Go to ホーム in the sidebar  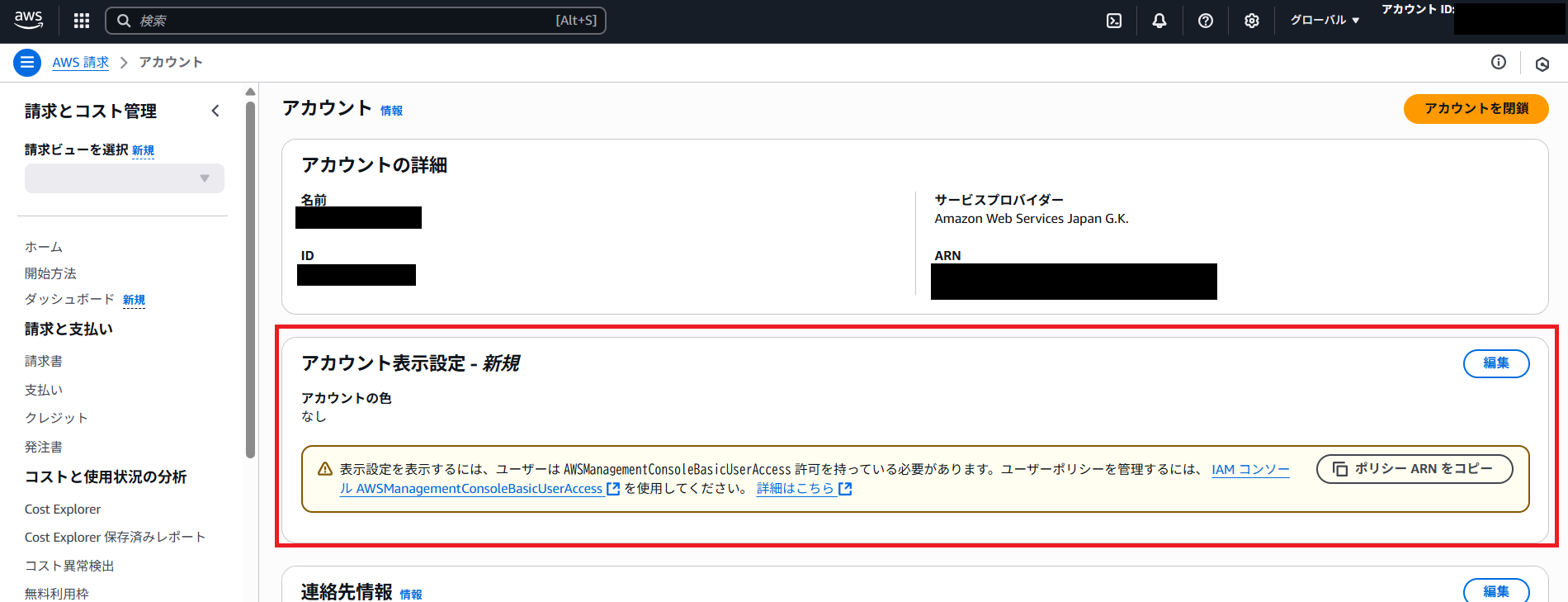click(44, 247)
